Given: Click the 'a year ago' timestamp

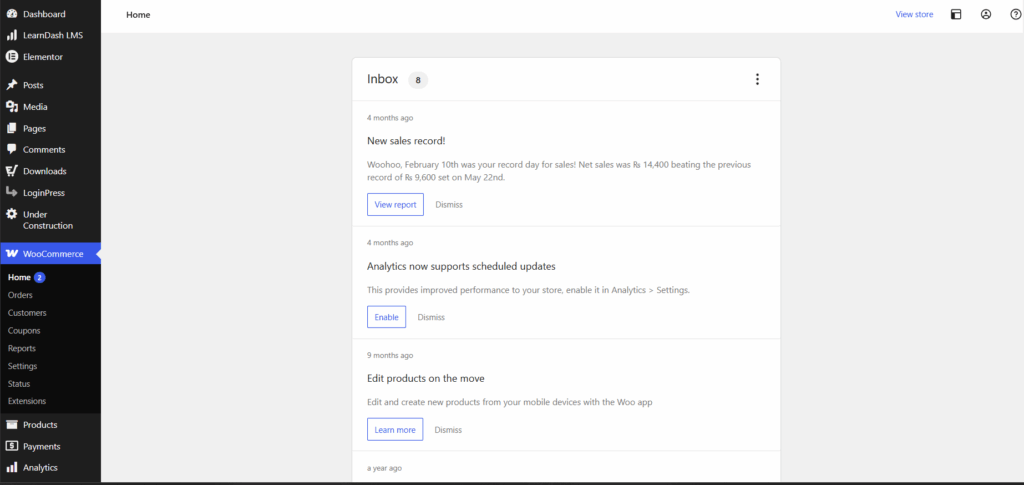Looking at the screenshot, I should pyautogui.click(x=385, y=468).
